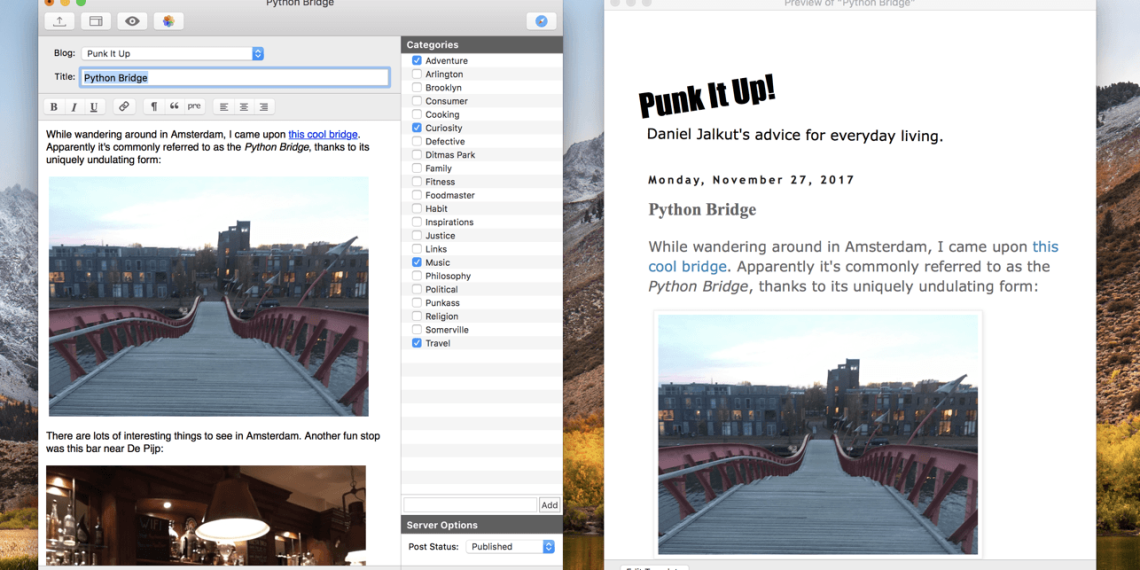The image size is (1140, 570).
Task: Check the Philosophy category box
Action: point(417,276)
